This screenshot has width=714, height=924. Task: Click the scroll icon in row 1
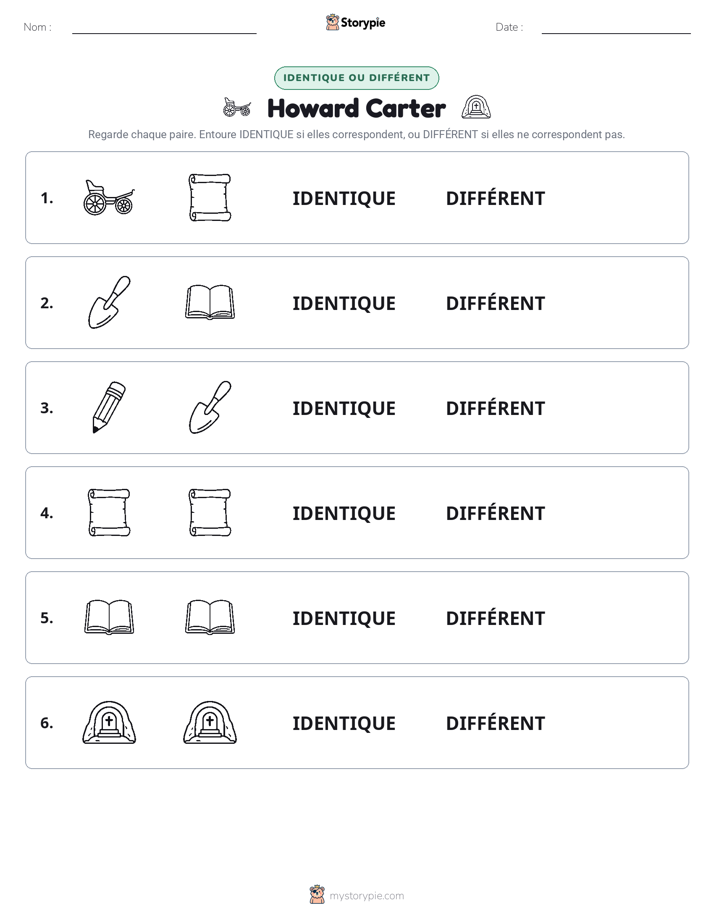tap(210, 197)
